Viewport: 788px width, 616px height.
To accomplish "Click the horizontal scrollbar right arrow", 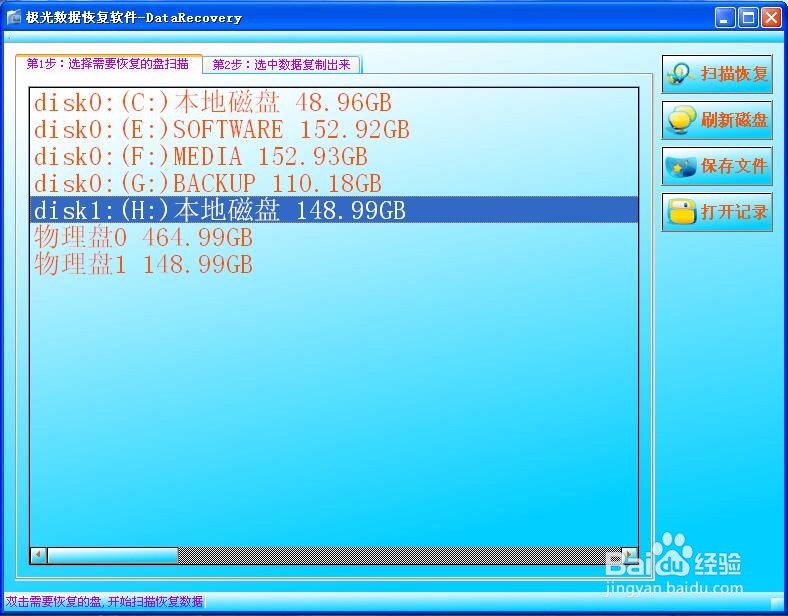I will pos(629,555).
